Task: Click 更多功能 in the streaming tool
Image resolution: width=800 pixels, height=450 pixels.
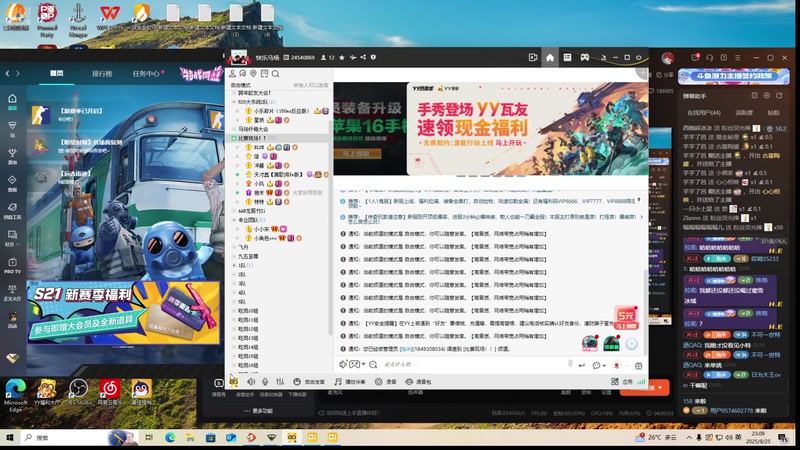Action: pos(259,411)
